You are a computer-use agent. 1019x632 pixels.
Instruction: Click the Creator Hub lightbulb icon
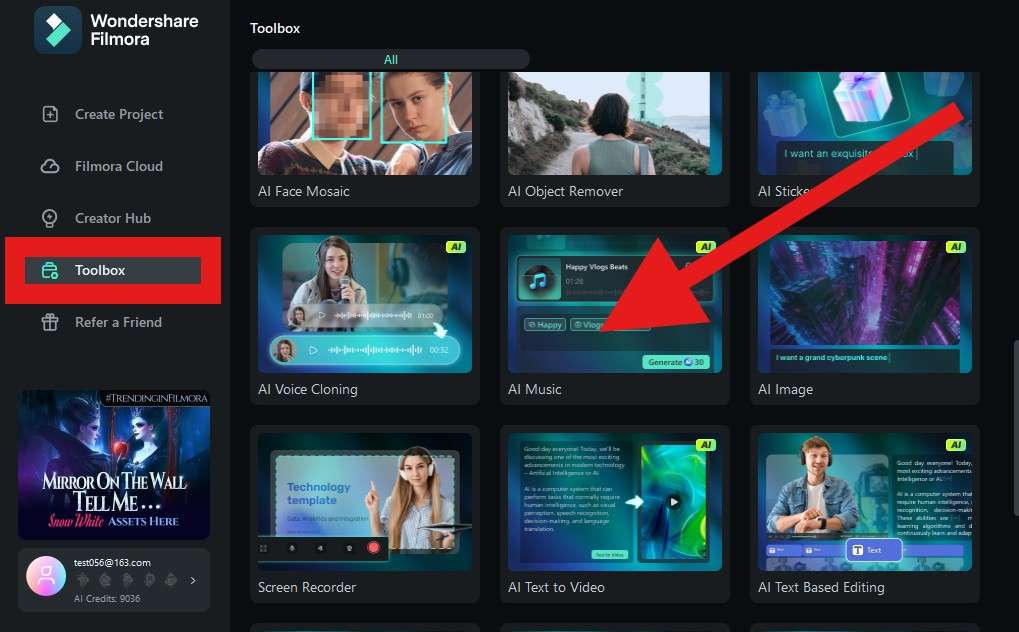point(50,218)
